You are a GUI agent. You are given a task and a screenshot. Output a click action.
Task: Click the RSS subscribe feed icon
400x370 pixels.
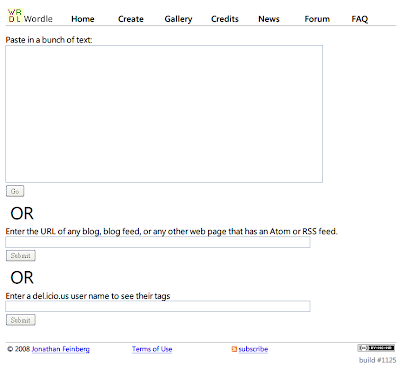pos(234,349)
